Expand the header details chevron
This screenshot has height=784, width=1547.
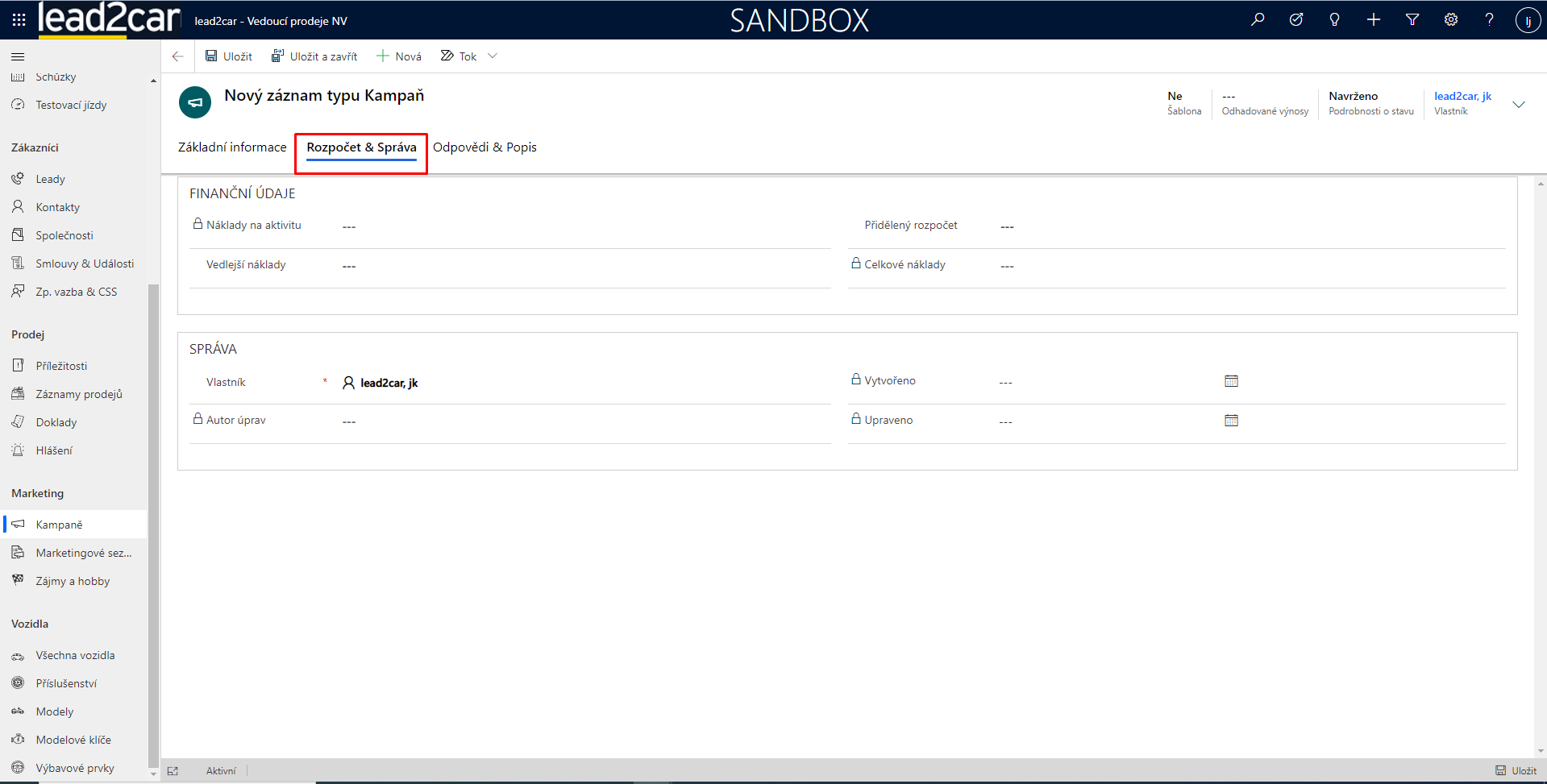tap(1519, 105)
